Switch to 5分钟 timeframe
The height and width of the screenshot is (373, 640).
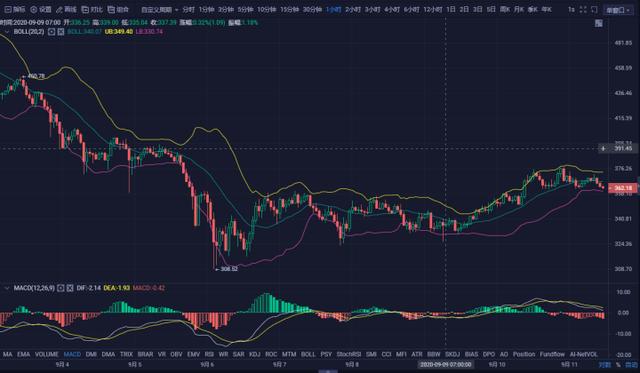point(246,9)
